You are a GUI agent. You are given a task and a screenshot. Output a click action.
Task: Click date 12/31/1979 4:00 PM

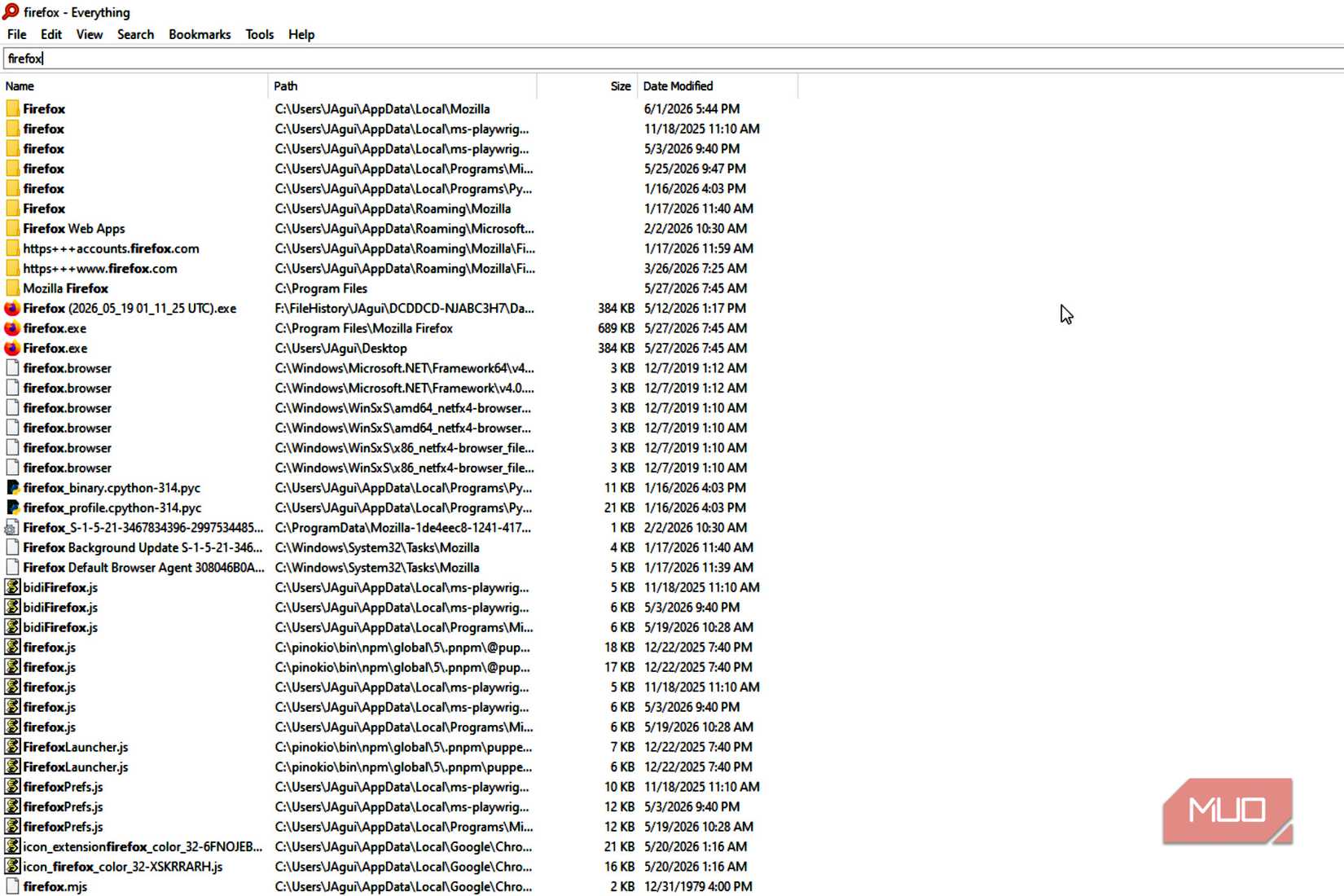click(x=698, y=886)
